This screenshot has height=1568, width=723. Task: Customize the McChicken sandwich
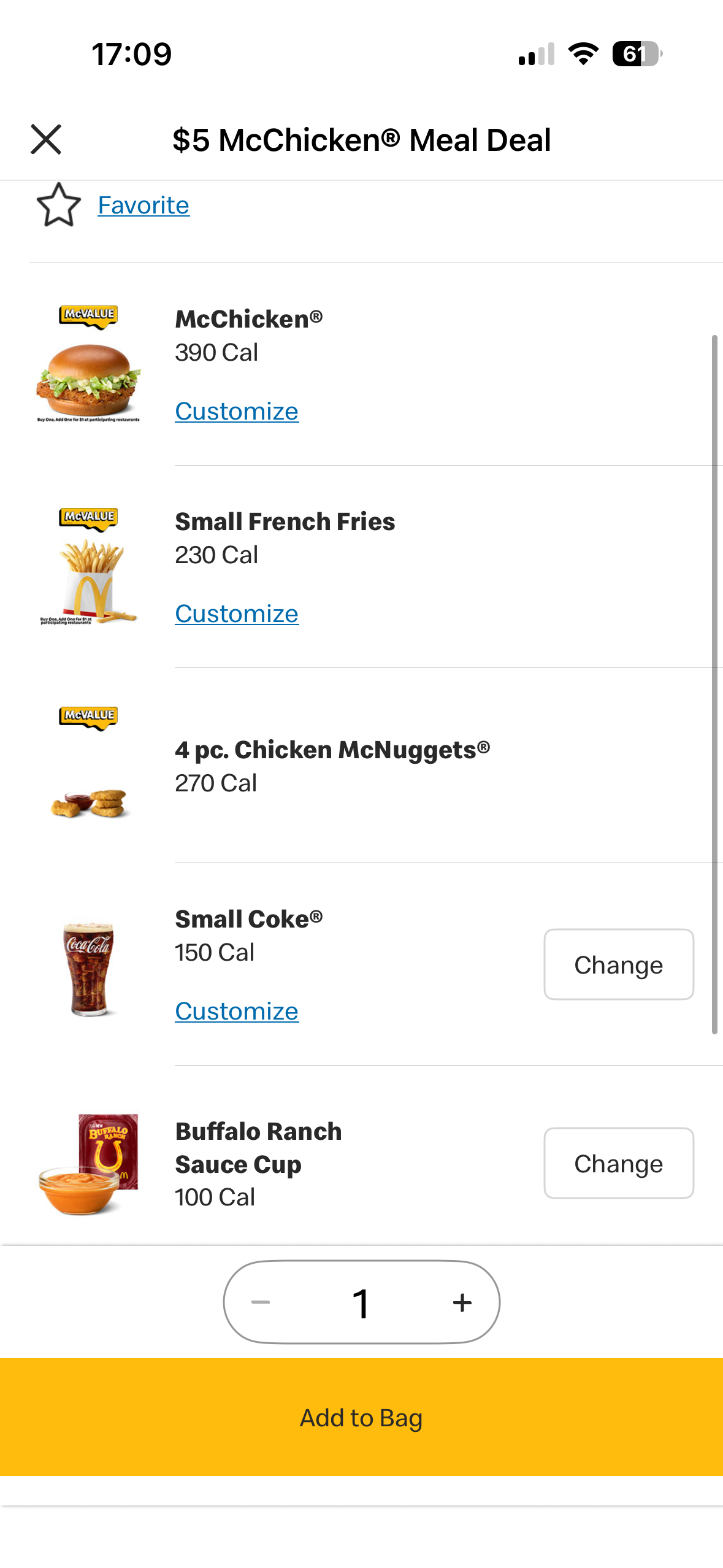coord(237,411)
